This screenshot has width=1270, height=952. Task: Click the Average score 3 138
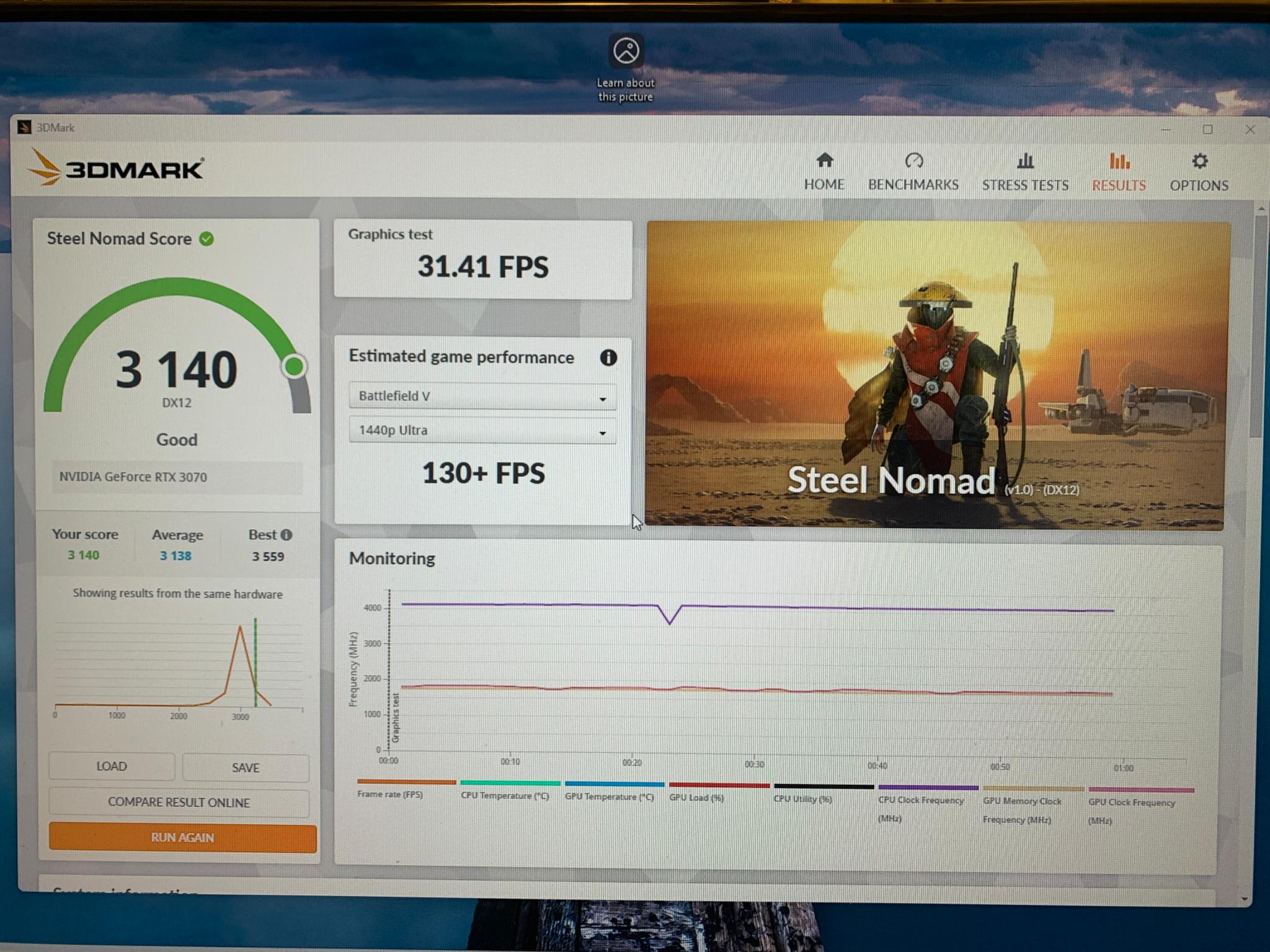pyautogui.click(x=176, y=556)
